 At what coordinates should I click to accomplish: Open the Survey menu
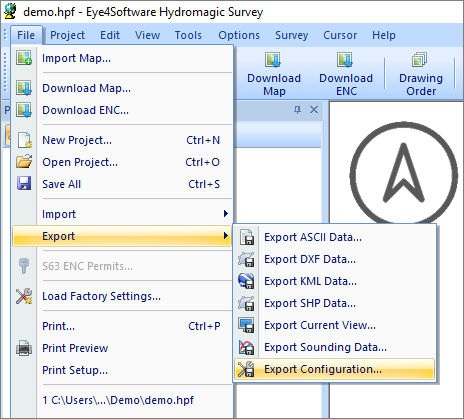coord(291,35)
